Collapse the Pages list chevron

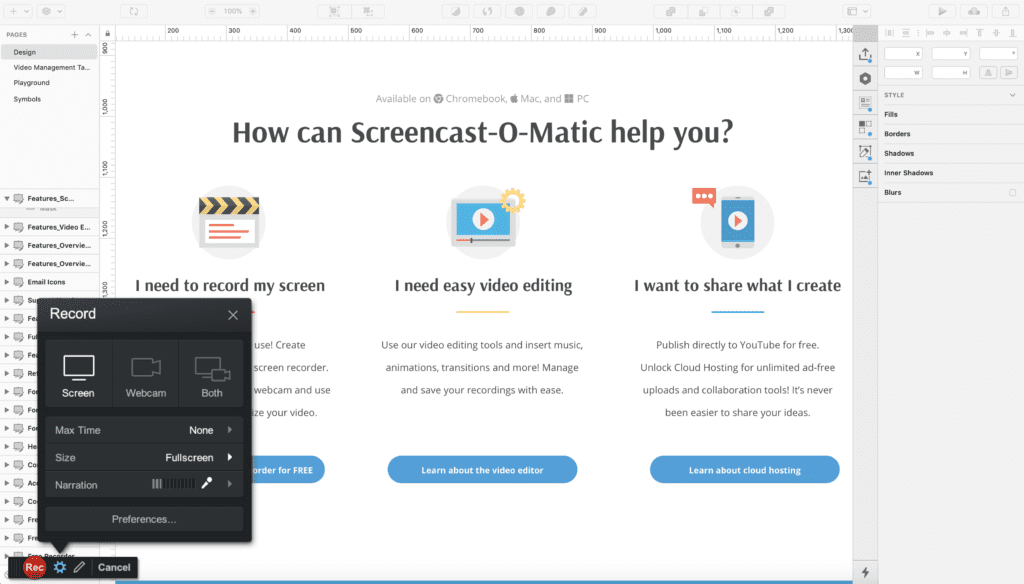click(x=88, y=35)
